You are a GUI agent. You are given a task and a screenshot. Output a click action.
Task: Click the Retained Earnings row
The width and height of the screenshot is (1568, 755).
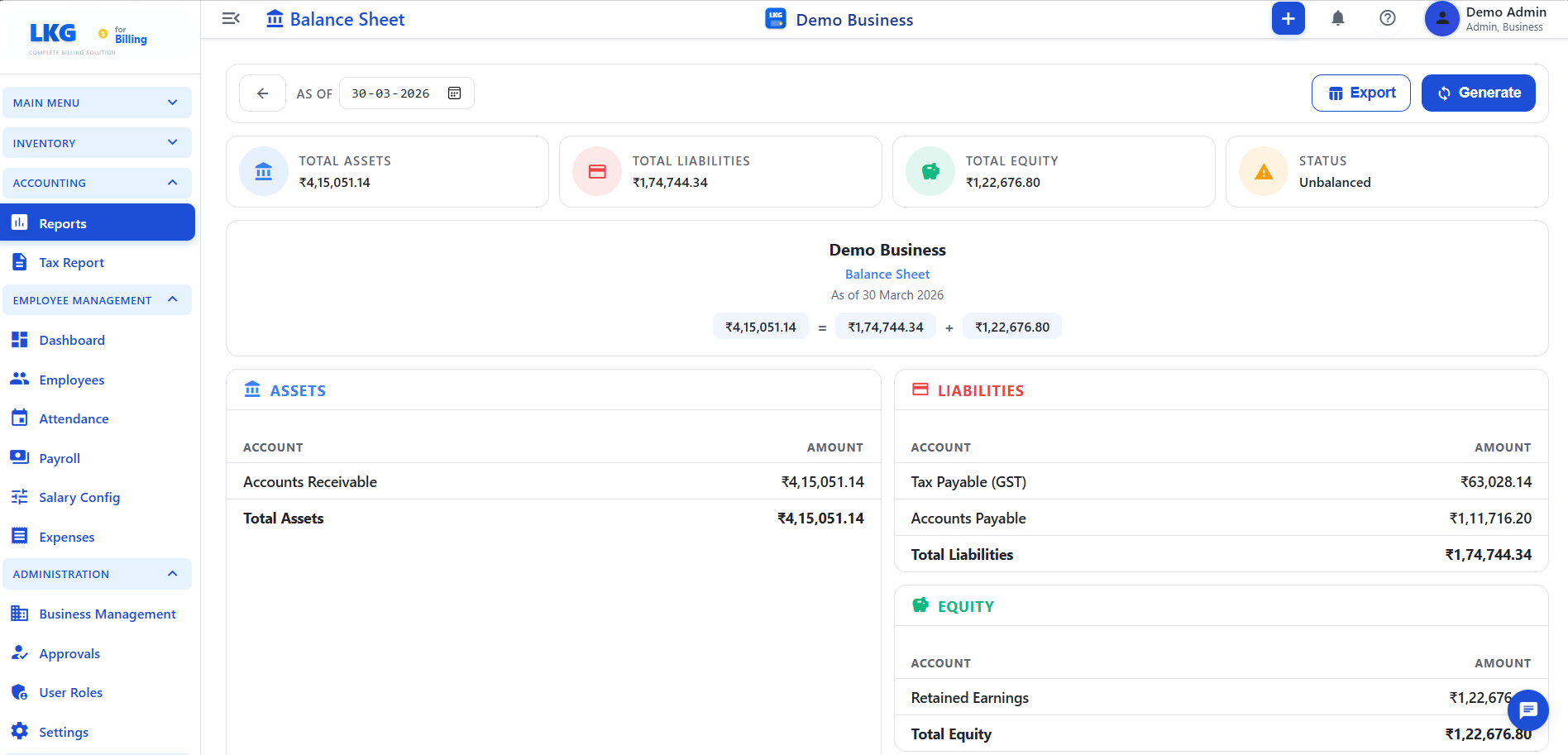1221,697
